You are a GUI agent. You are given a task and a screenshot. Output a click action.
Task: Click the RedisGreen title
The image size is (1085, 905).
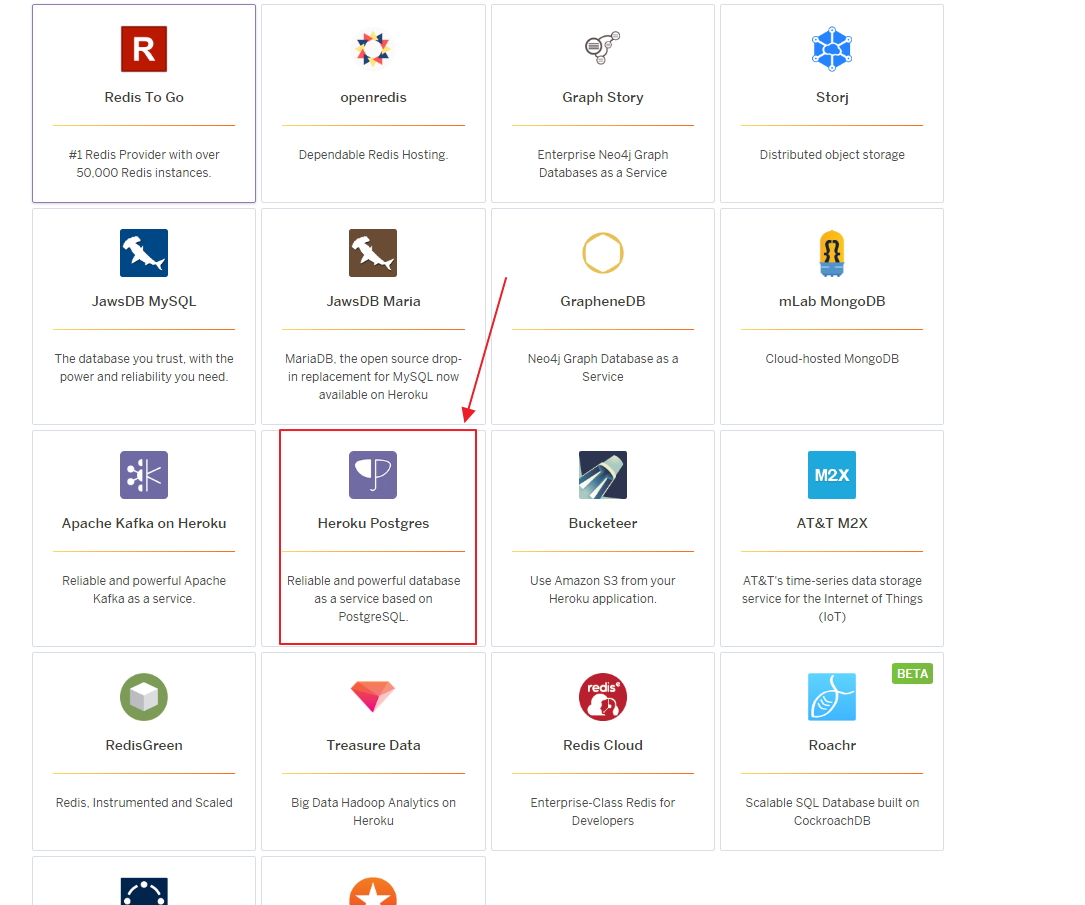[144, 746]
